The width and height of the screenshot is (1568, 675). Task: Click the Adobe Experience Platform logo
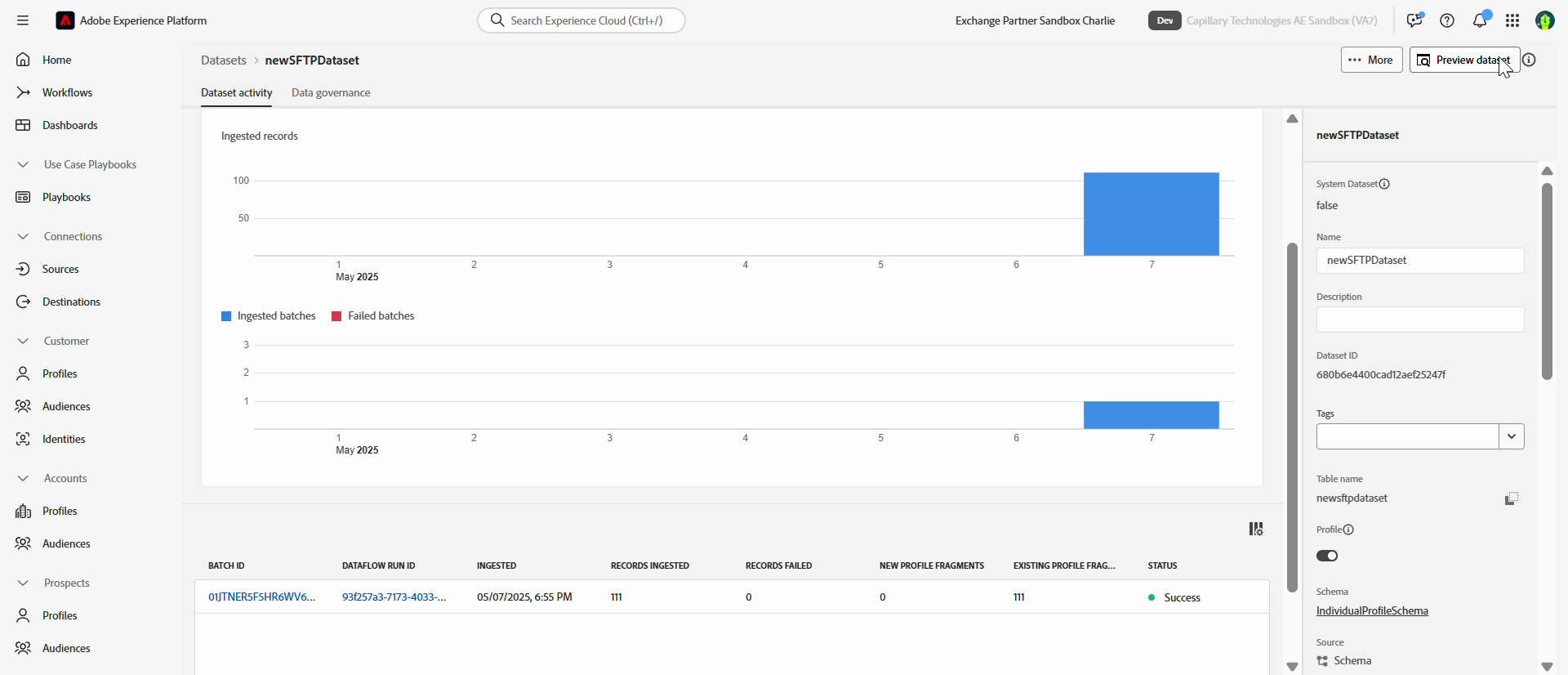pyautogui.click(x=65, y=20)
